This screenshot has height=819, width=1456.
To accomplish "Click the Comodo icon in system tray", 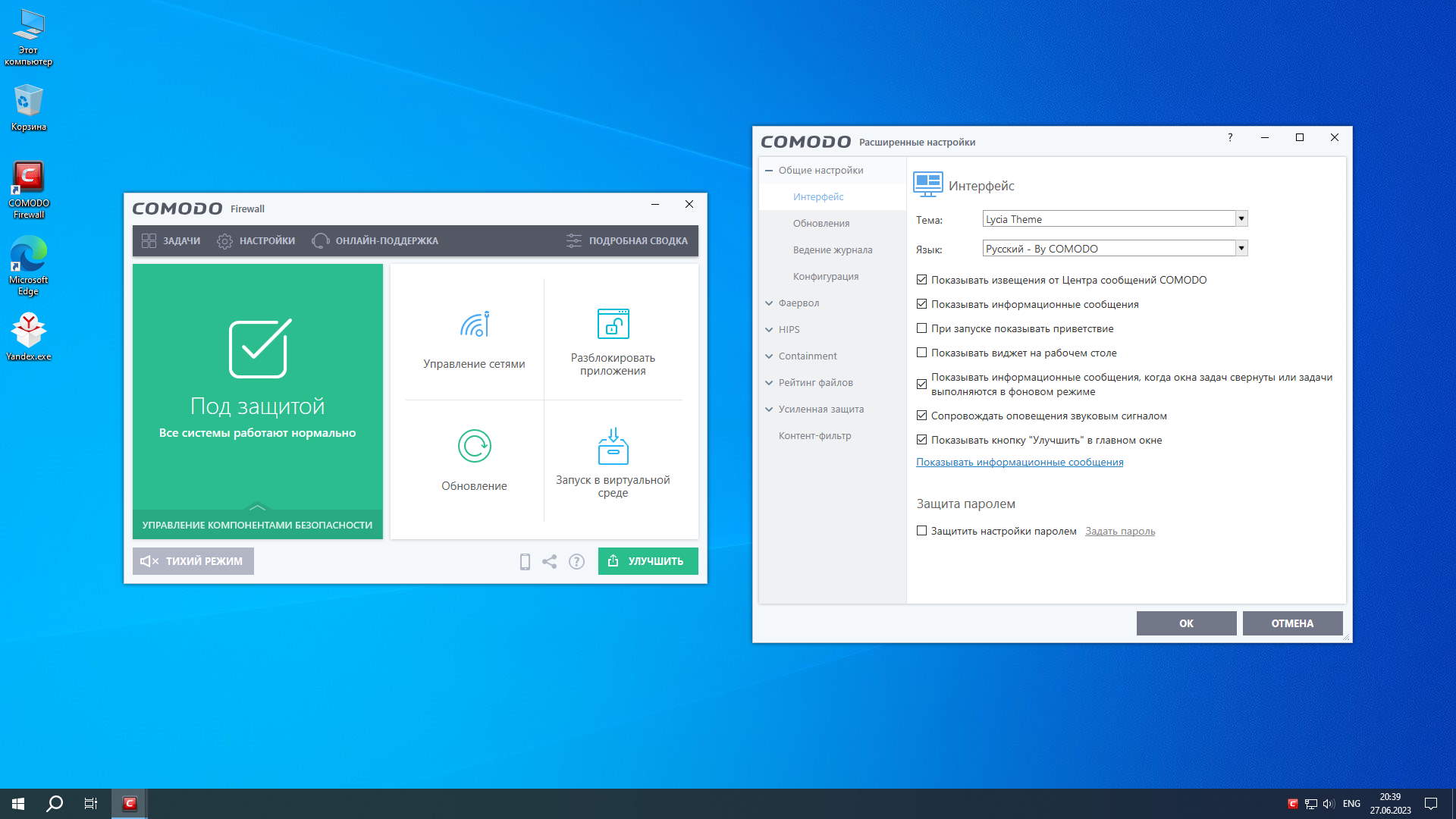I will 1293,804.
